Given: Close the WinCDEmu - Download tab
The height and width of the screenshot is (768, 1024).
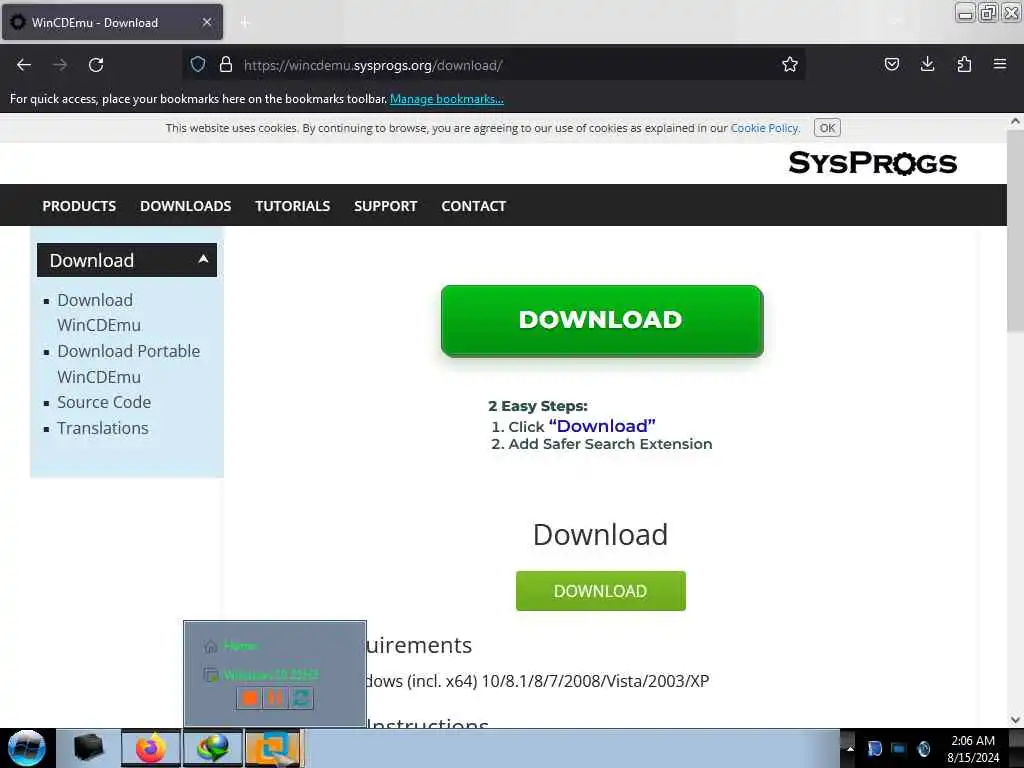Looking at the screenshot, I should 206,22.
